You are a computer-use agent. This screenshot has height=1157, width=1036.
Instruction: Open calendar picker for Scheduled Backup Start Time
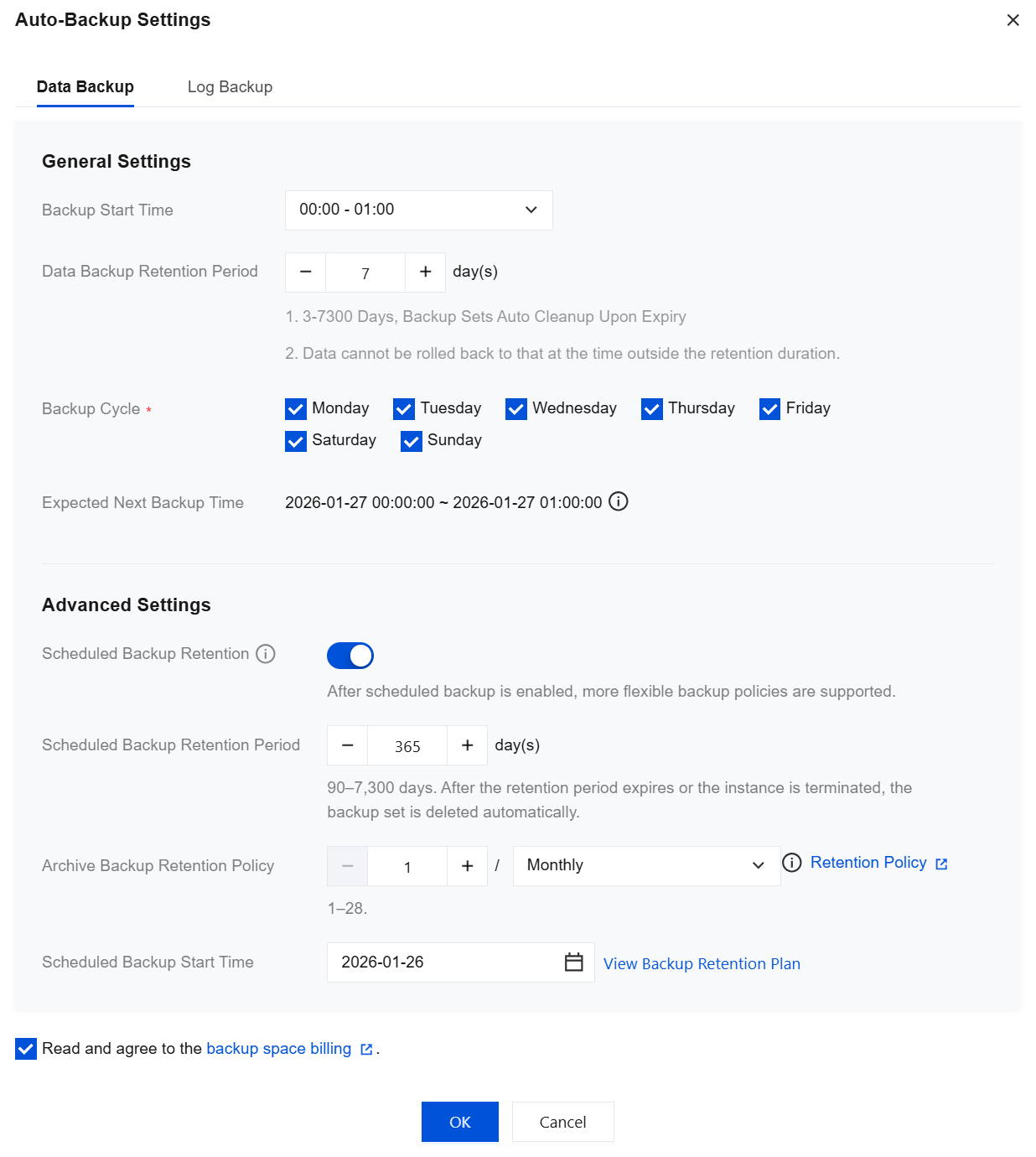click(574, 962)
